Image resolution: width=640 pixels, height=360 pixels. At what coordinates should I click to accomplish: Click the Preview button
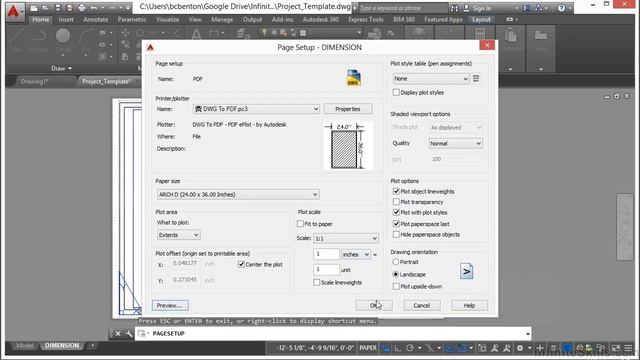170,305
